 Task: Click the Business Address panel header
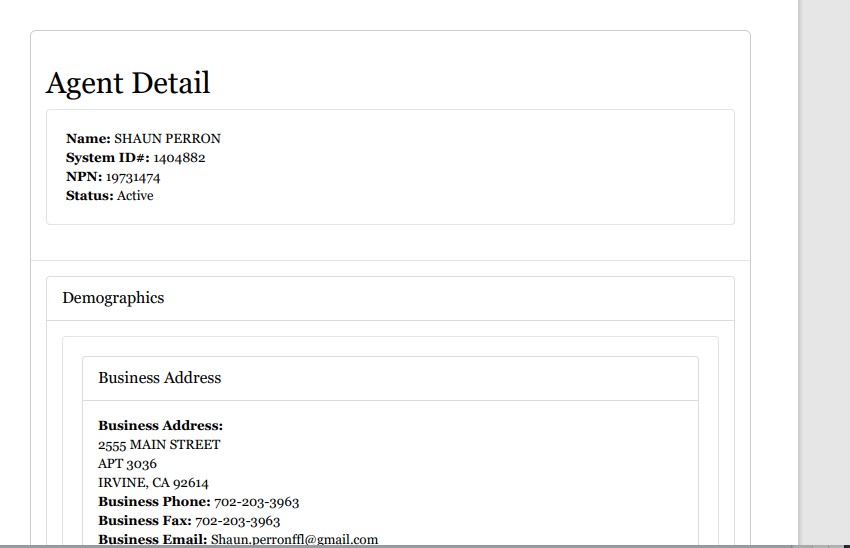click(160, 378)
